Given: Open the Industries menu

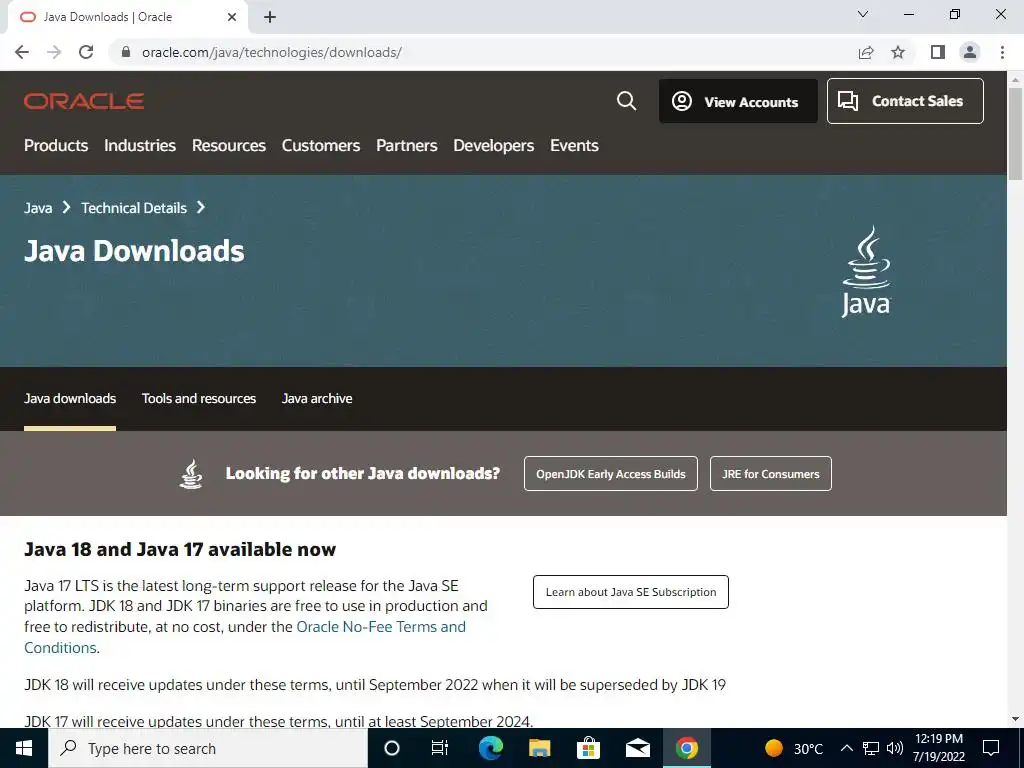Looking at the screenshot, I should coord(140,146).
